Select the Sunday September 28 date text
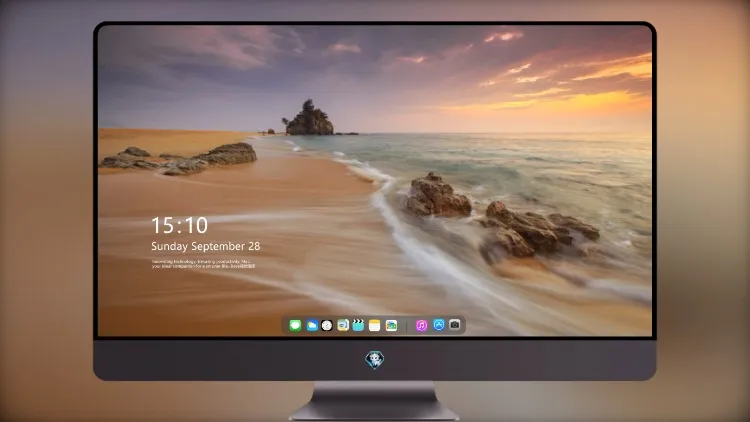The height and width of the screenshot is (422, 750). 206,246
